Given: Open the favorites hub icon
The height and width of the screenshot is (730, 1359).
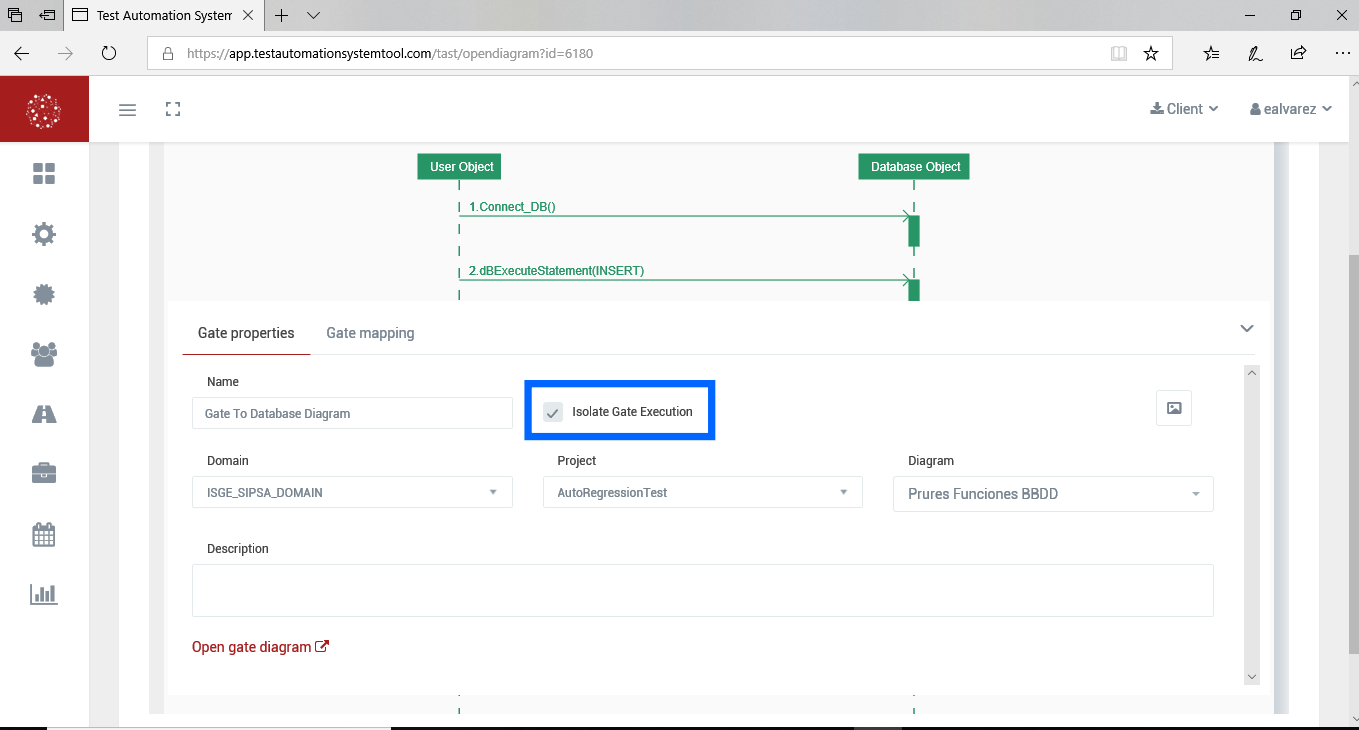Looking at the screenshot, I should click(1211, 53).
